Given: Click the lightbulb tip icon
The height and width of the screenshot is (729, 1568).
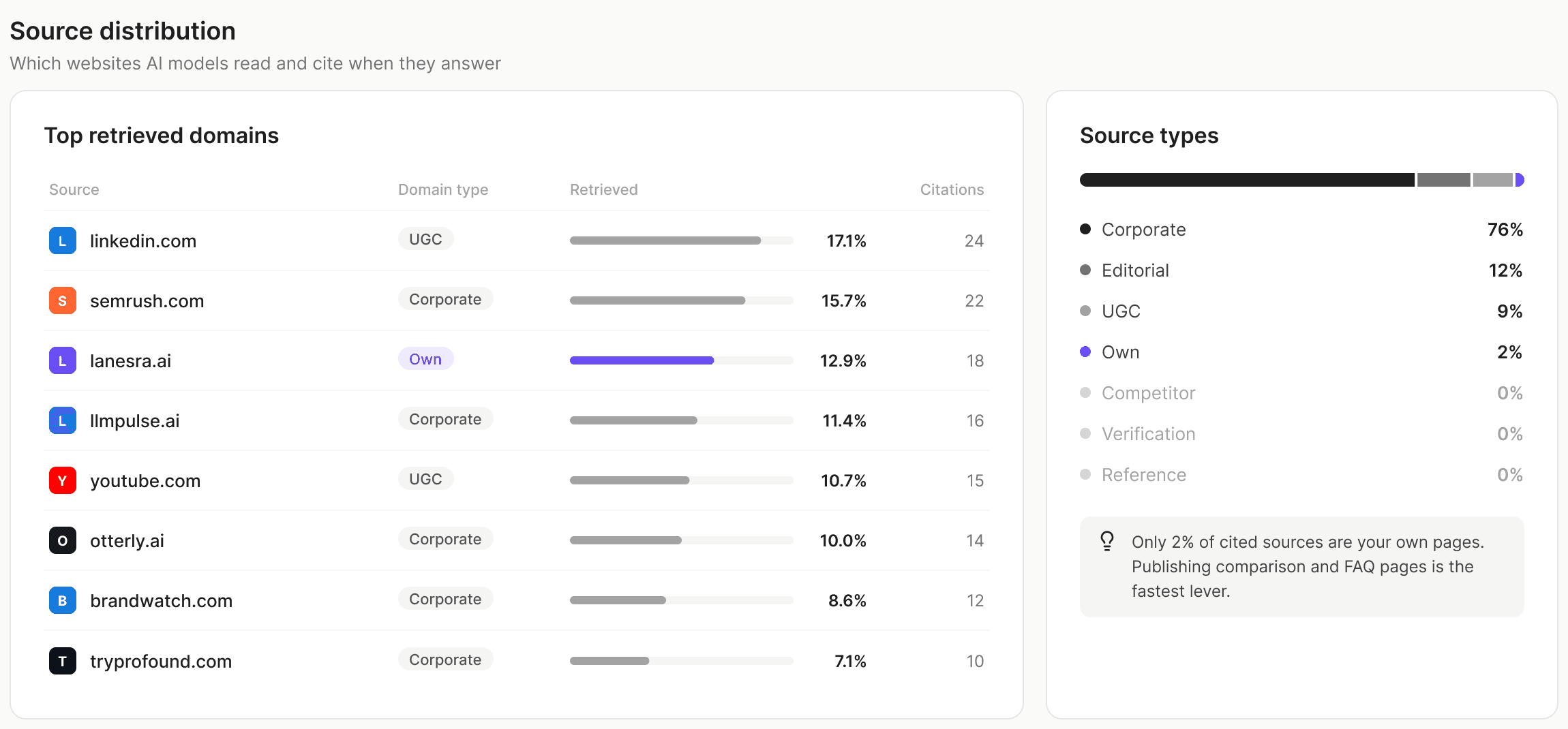Looking at the screenshot, I should (x=1107, y=541).
